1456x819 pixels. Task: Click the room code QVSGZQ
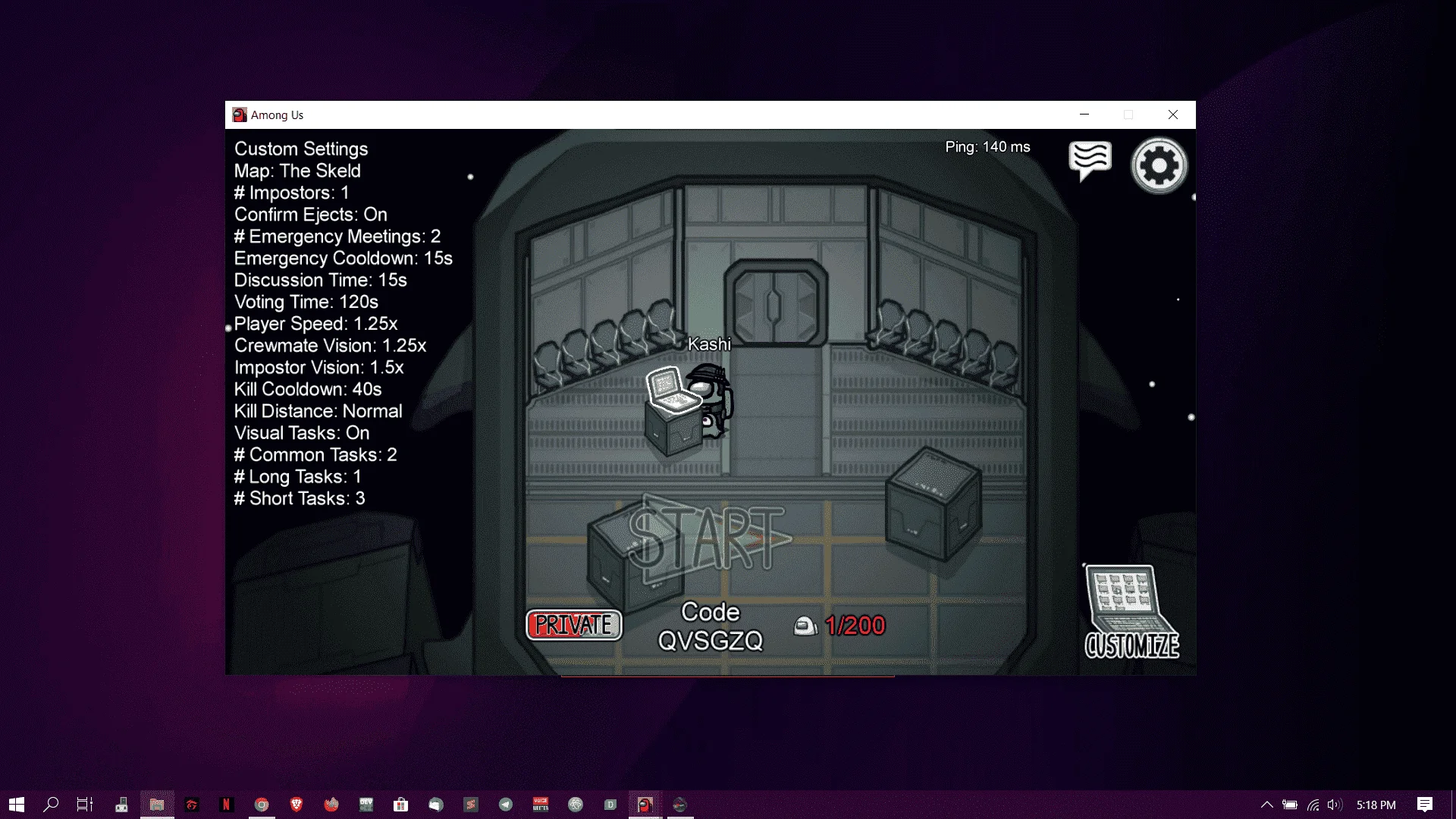pos(711,641)
